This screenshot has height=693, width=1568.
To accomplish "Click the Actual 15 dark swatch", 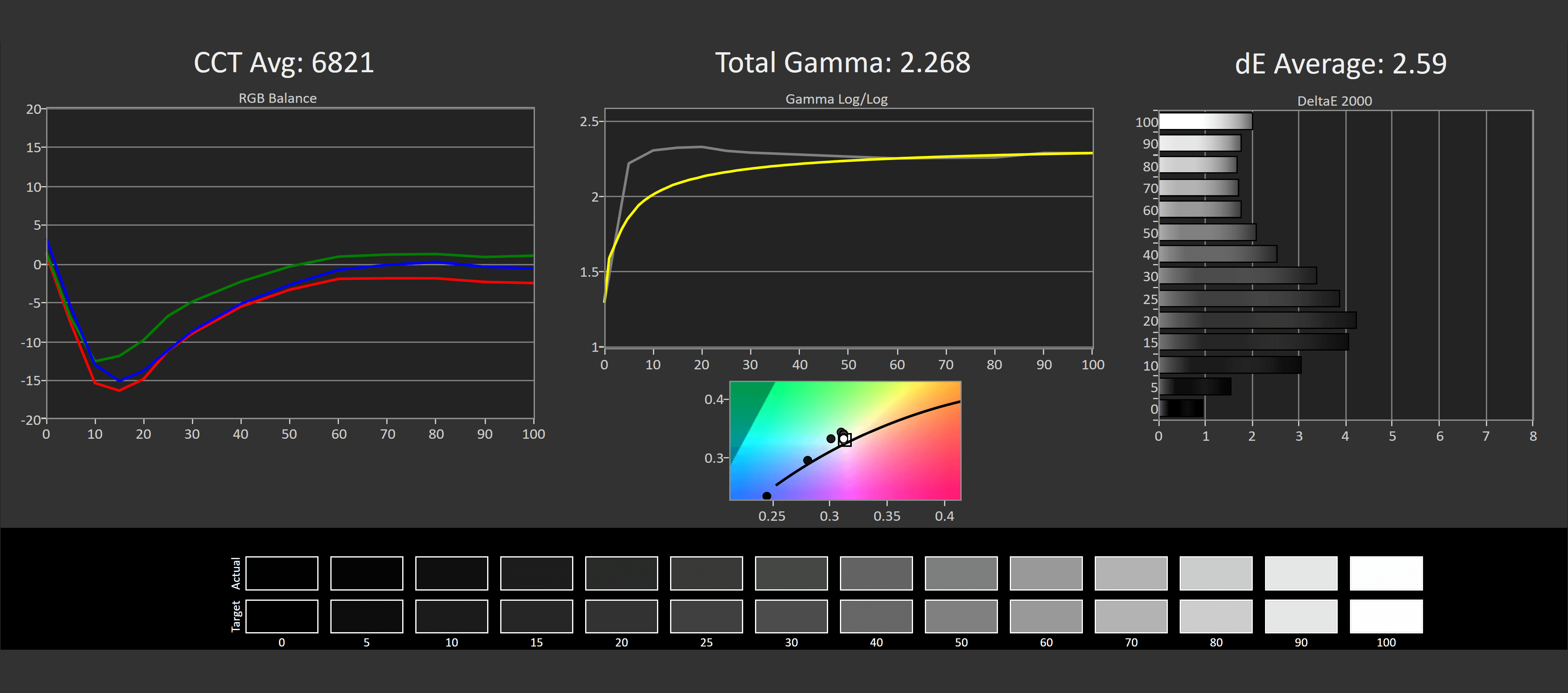I will coord(536,573).
